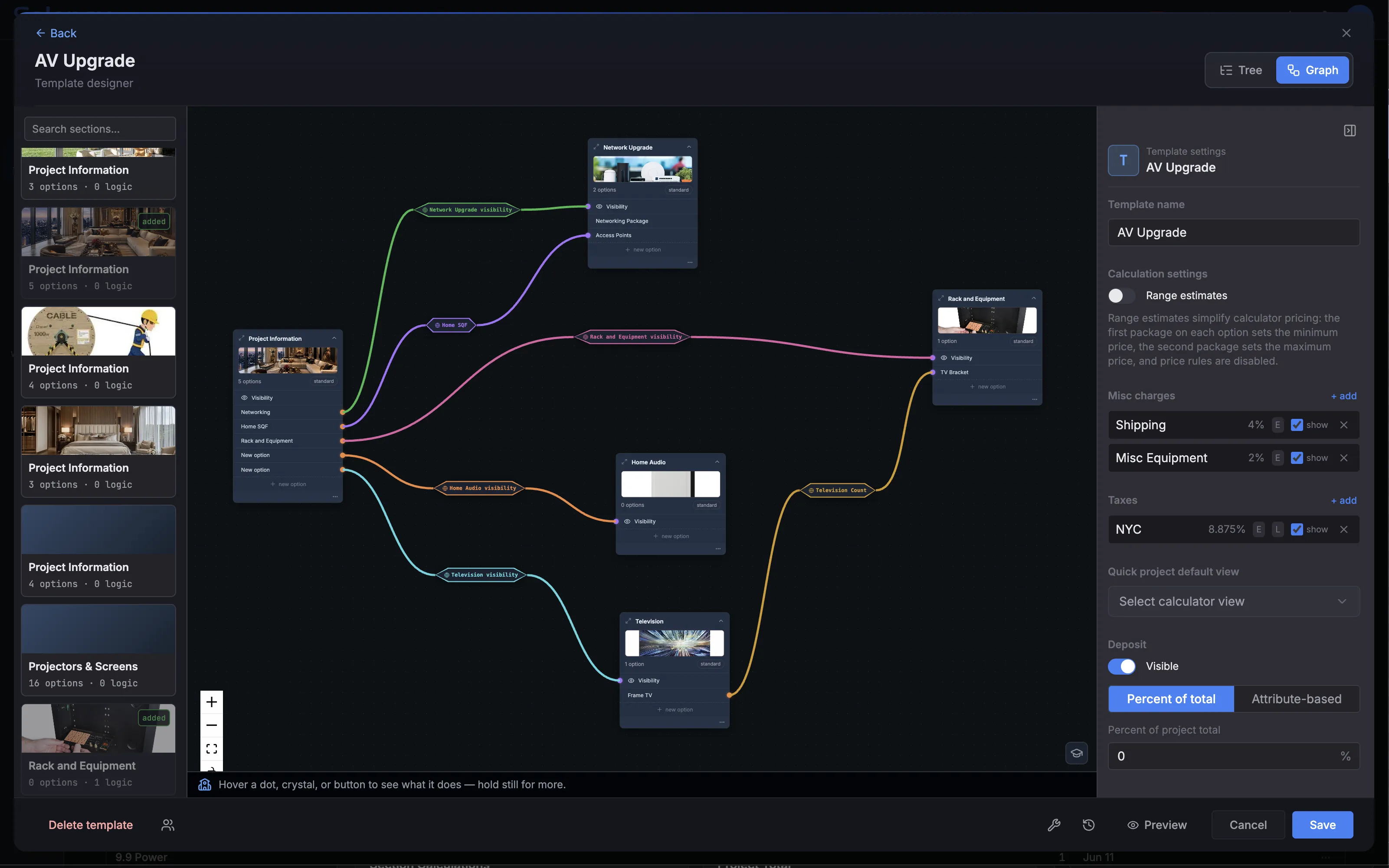This screenshot has width=1389, height=868.
Task: Remove the Misc Equipment charge
Action: point(1343,457)
